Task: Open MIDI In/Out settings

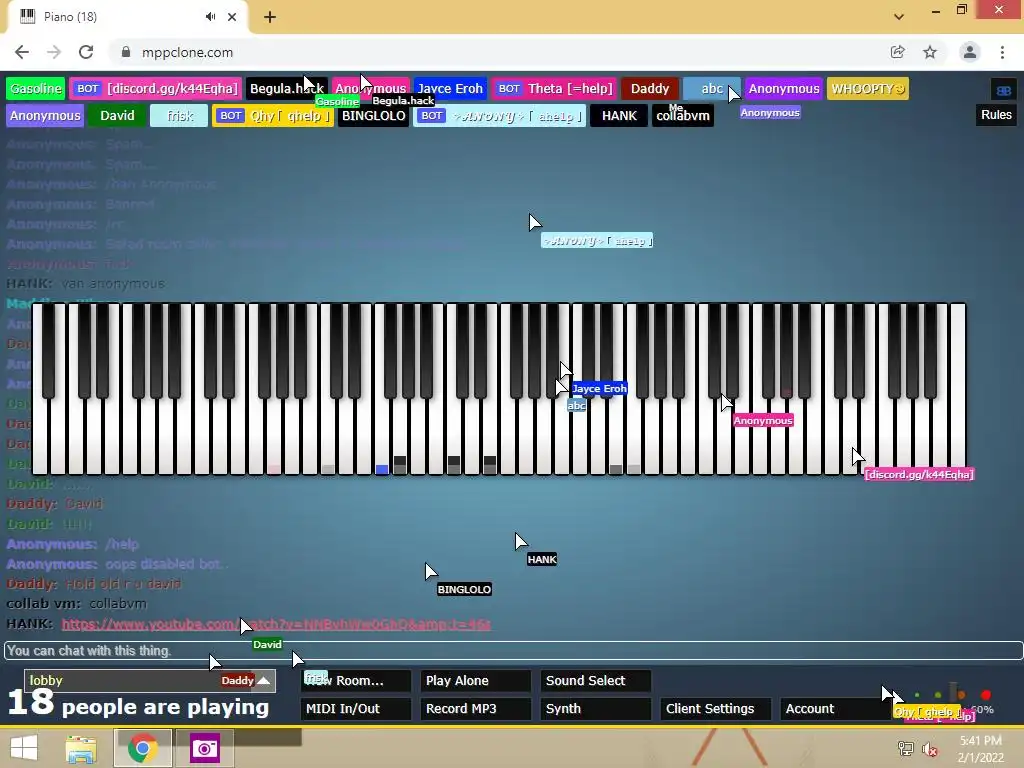Action: [x=356, y=709]
